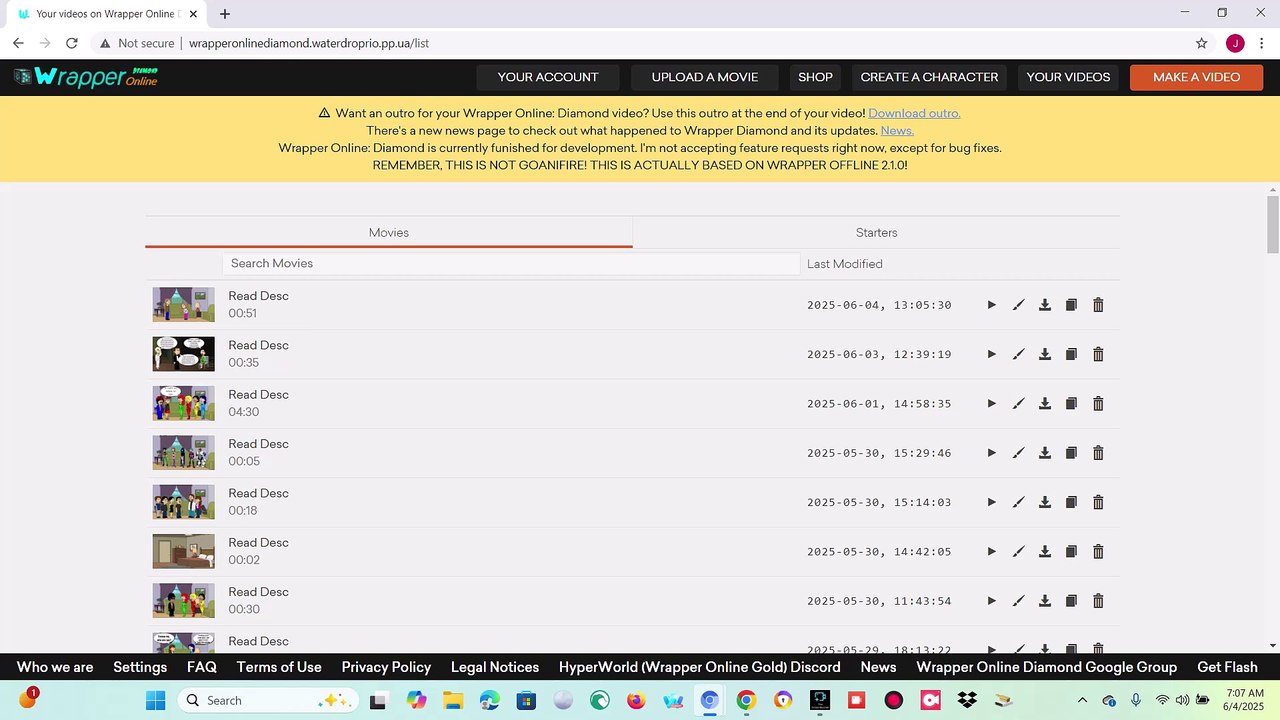Reload the page in the browser
The image size is (1280, 720).
click(x=72, y=43)
